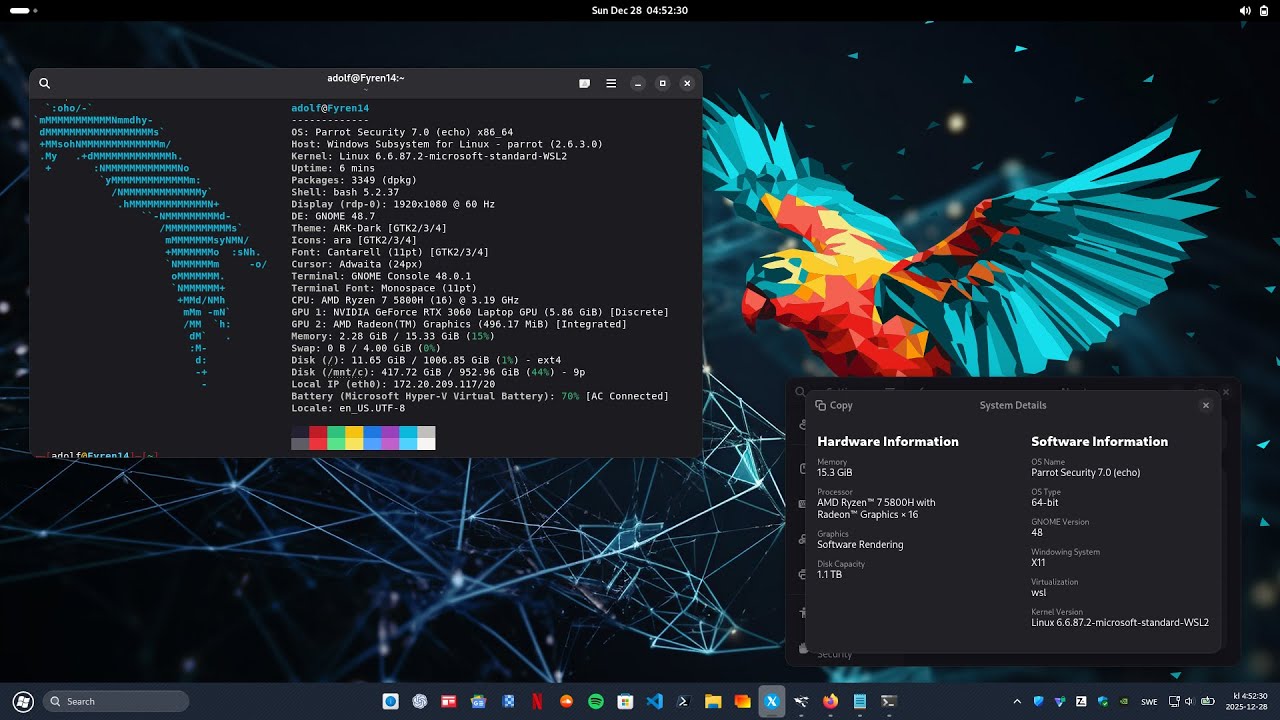Switch SWE keyboard language indicator
This screenshot has width=1280, height=720.
tap(1149, 702)
